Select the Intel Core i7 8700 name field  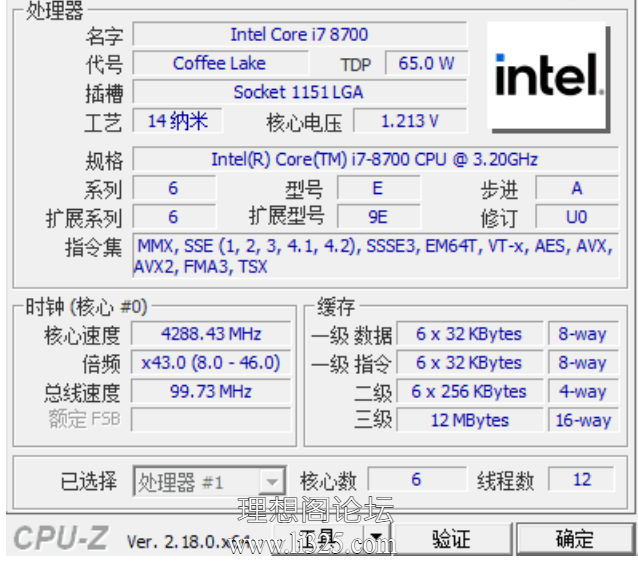(x=299, y=34)
